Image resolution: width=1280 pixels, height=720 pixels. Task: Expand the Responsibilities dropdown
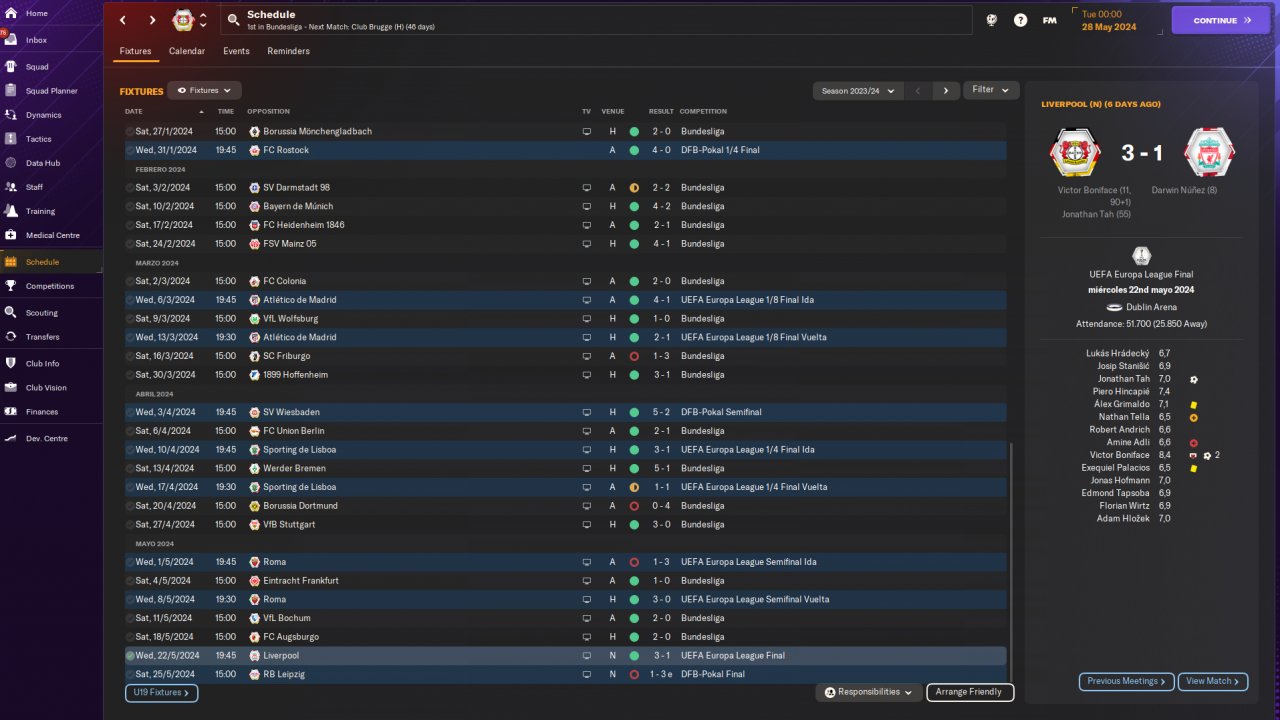point(869,692)
